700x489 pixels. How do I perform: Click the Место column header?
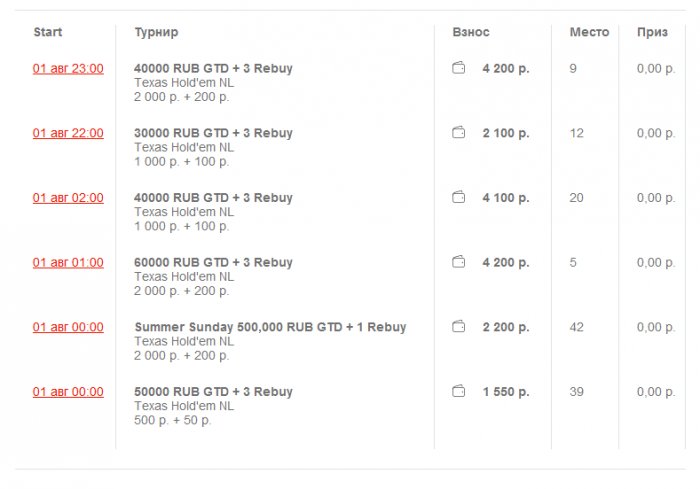pos(589,32)
